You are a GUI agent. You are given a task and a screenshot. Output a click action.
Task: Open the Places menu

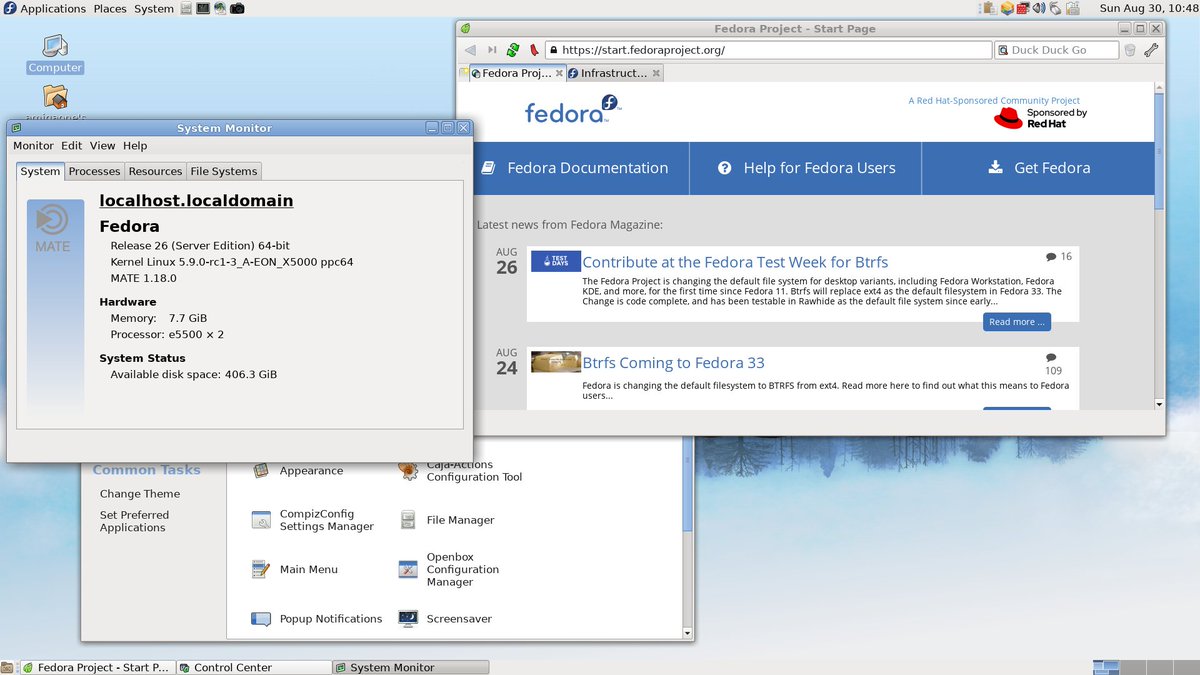pyautogui.click(x=110, y=8)
